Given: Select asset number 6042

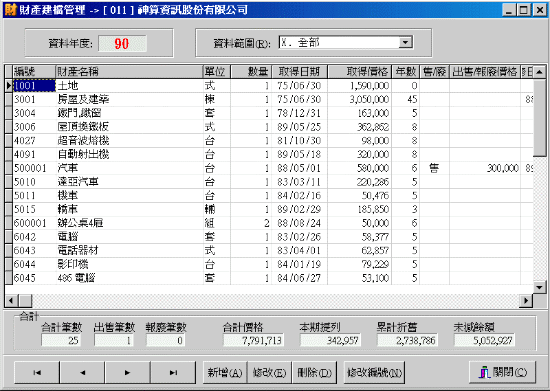Looking at the screenshot, I should pyautogui.click(x=34, y=237).
